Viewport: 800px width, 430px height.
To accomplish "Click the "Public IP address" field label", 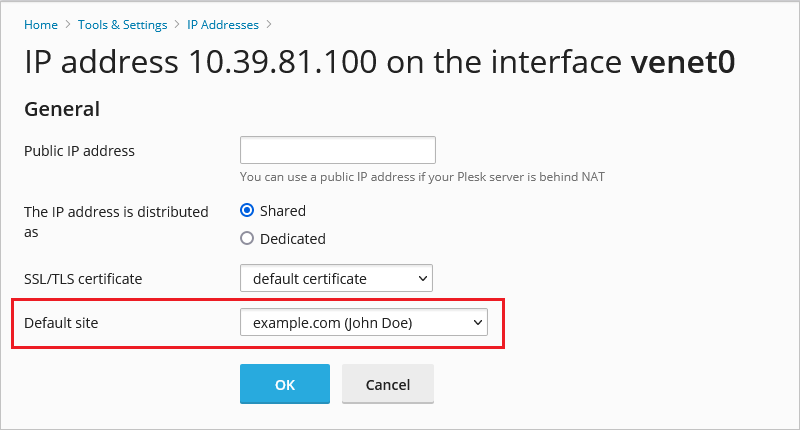I will pyautogui.click(x=79, y=151).
